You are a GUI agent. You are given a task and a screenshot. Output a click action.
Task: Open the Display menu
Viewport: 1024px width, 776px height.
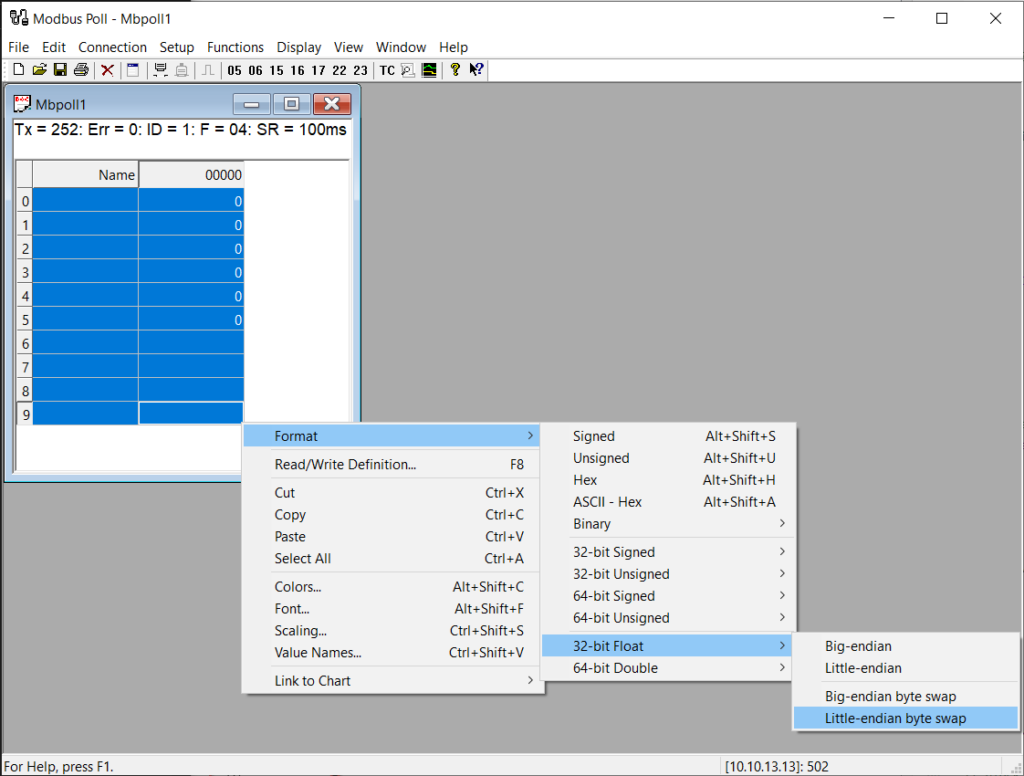298,47
